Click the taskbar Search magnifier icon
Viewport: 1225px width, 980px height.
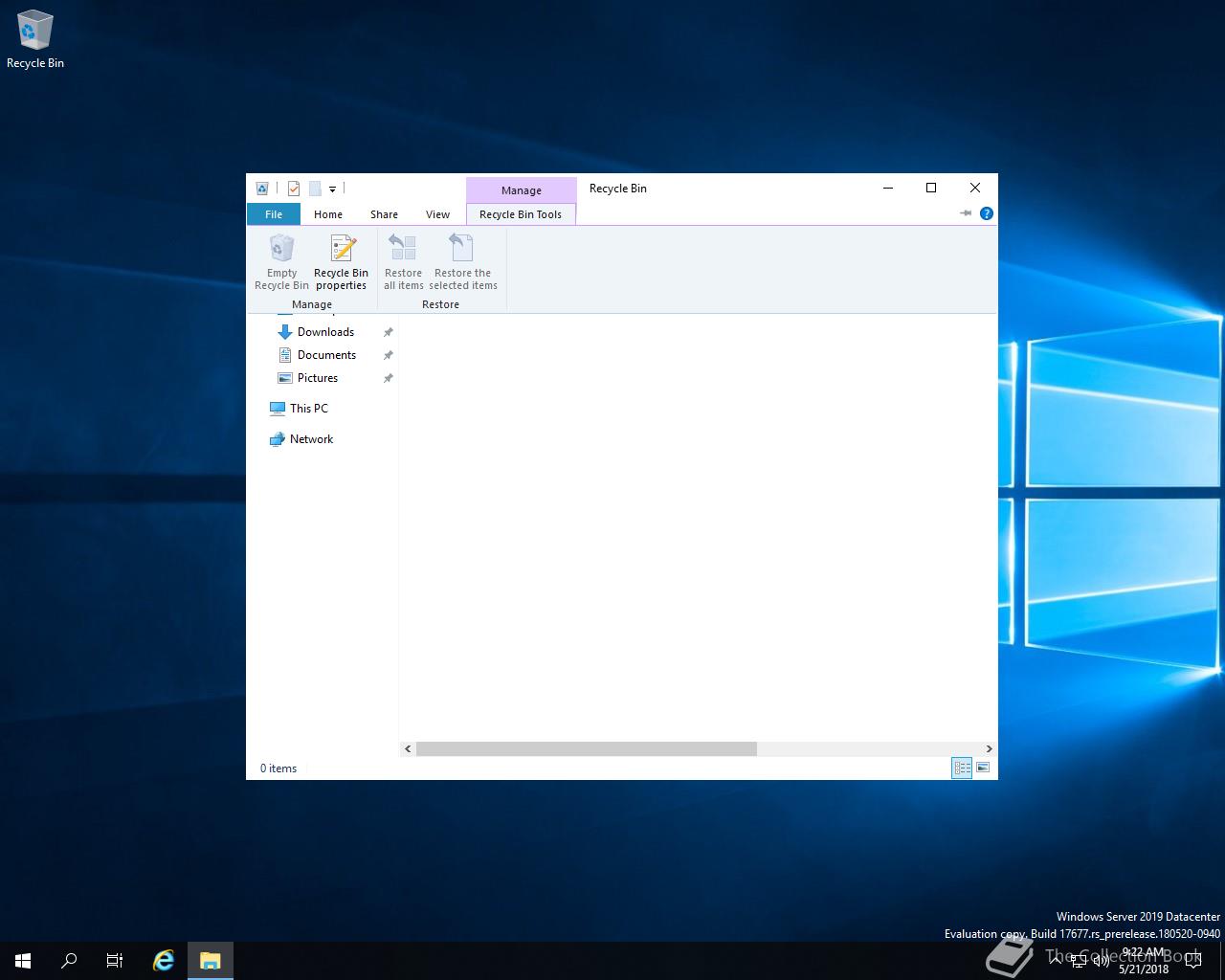point(69,961)
